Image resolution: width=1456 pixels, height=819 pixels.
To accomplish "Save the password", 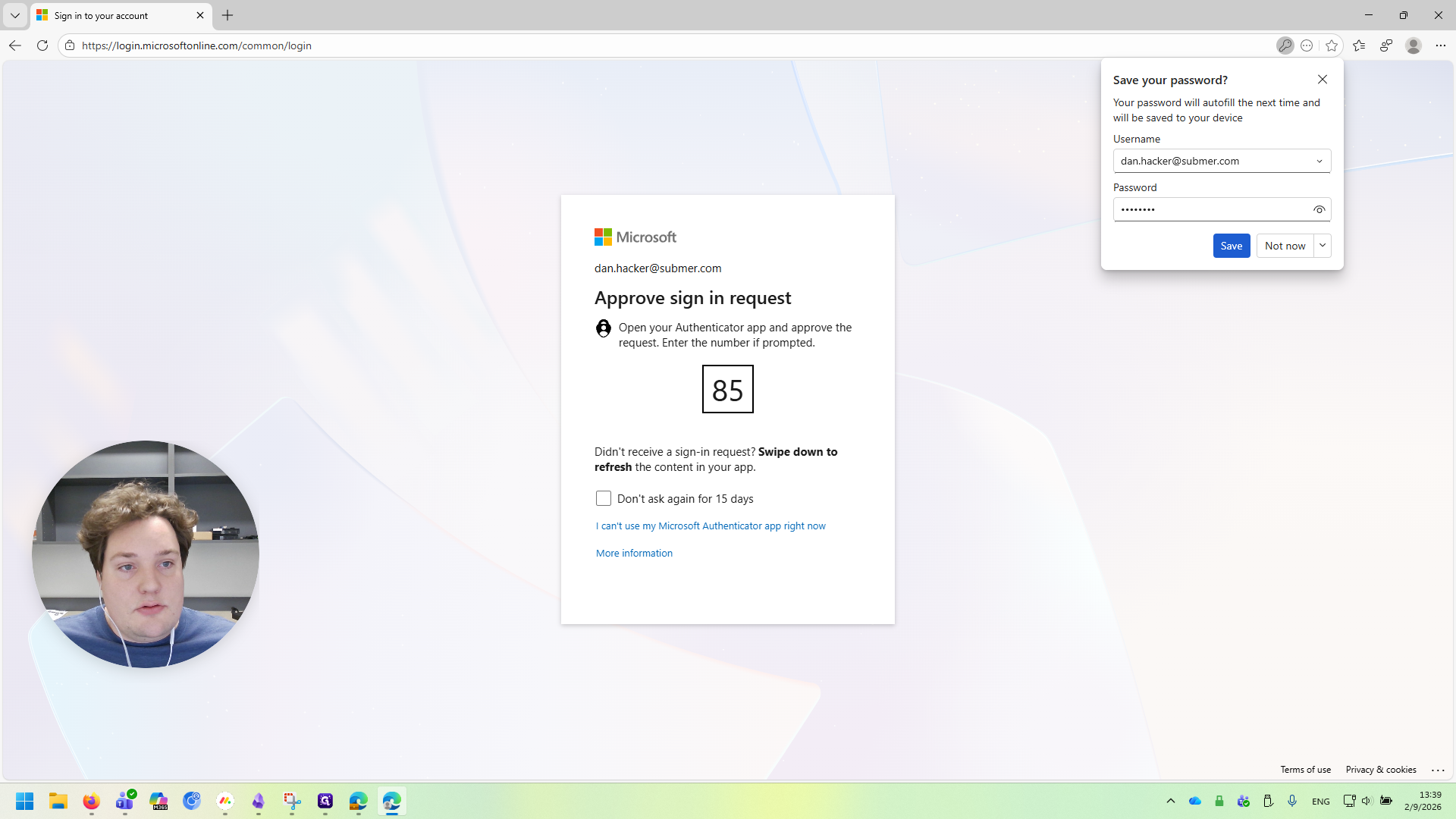I will 1231,246.
